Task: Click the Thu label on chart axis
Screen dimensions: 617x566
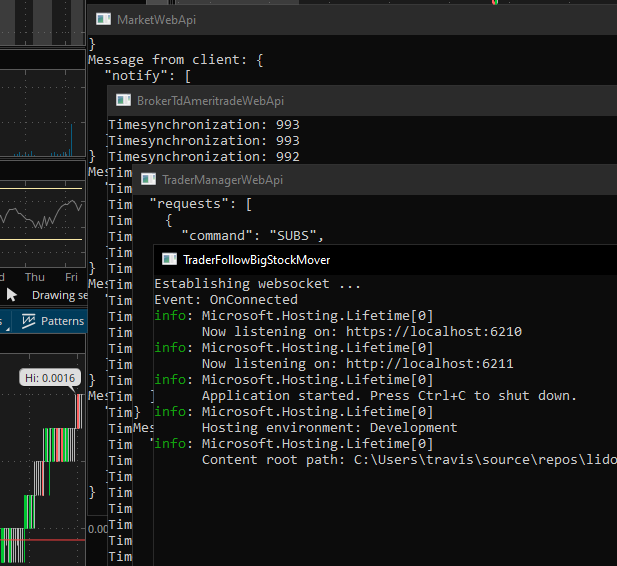Action: pyautogui.click(x=35, y=277)
